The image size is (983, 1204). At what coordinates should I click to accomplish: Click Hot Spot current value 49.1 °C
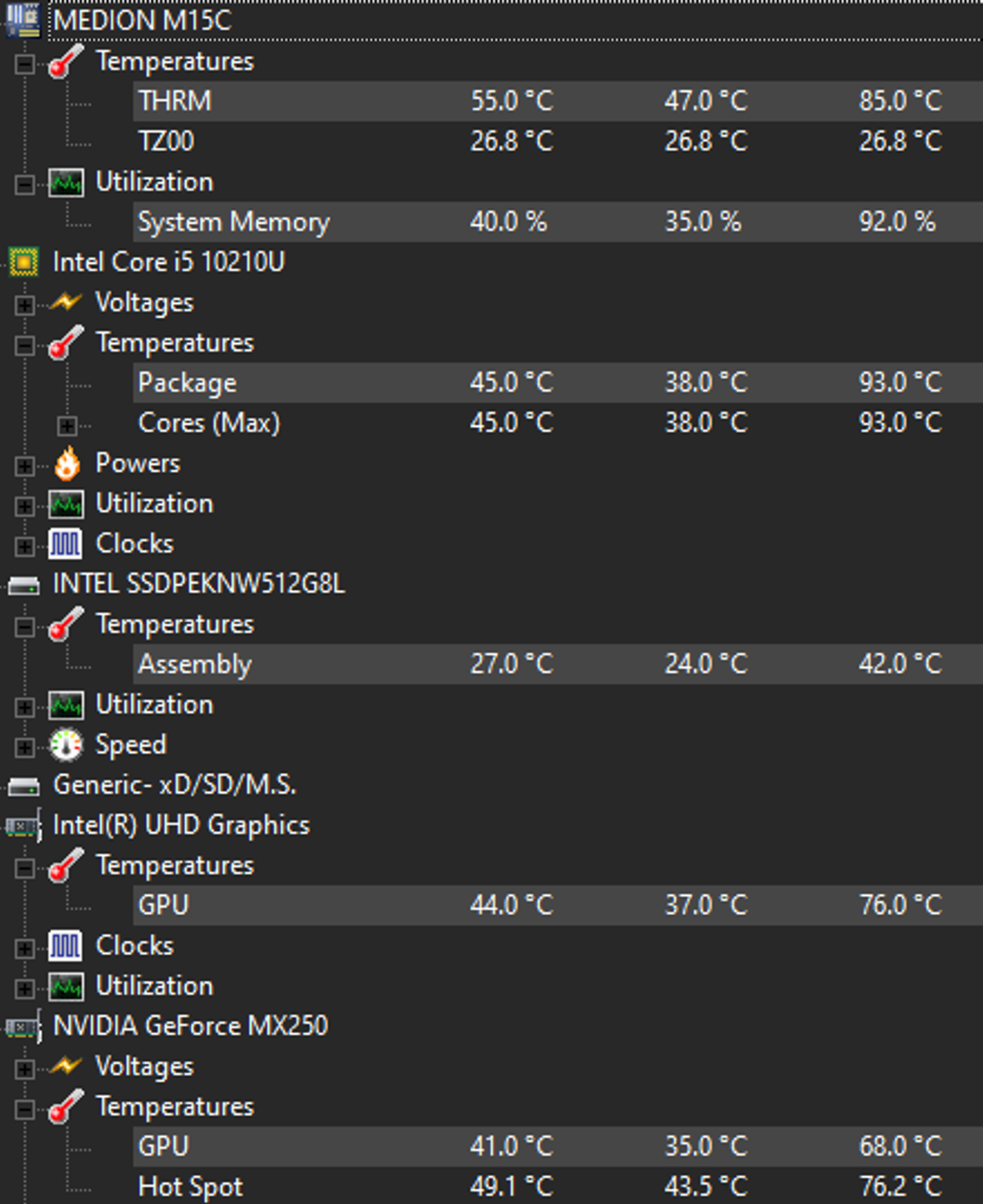pos(512,1187)
